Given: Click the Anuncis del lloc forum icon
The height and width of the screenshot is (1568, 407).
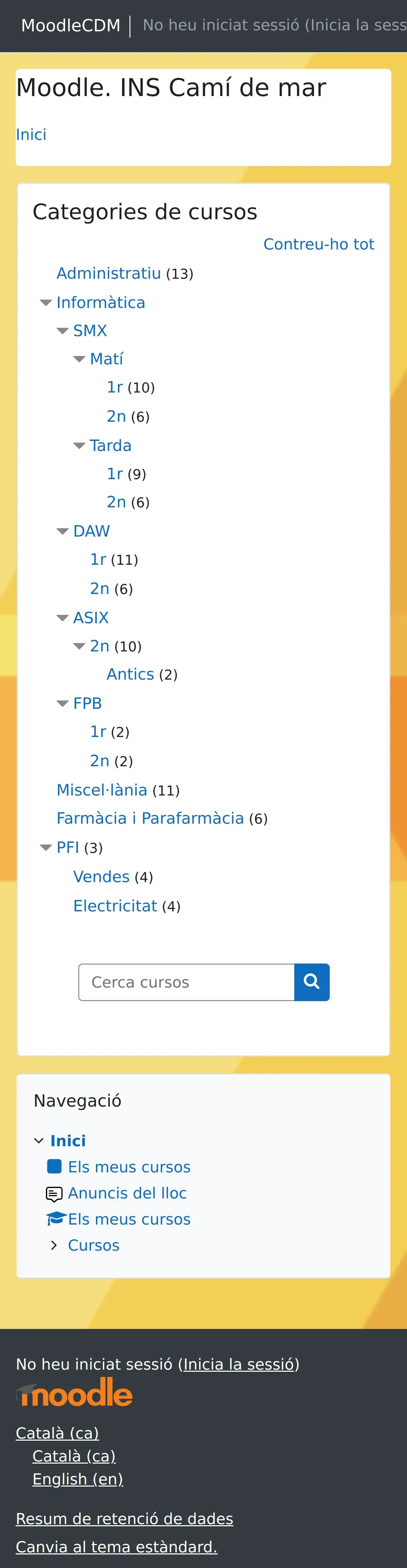Looking at the screenshot, I should [x=54, y=1194].
